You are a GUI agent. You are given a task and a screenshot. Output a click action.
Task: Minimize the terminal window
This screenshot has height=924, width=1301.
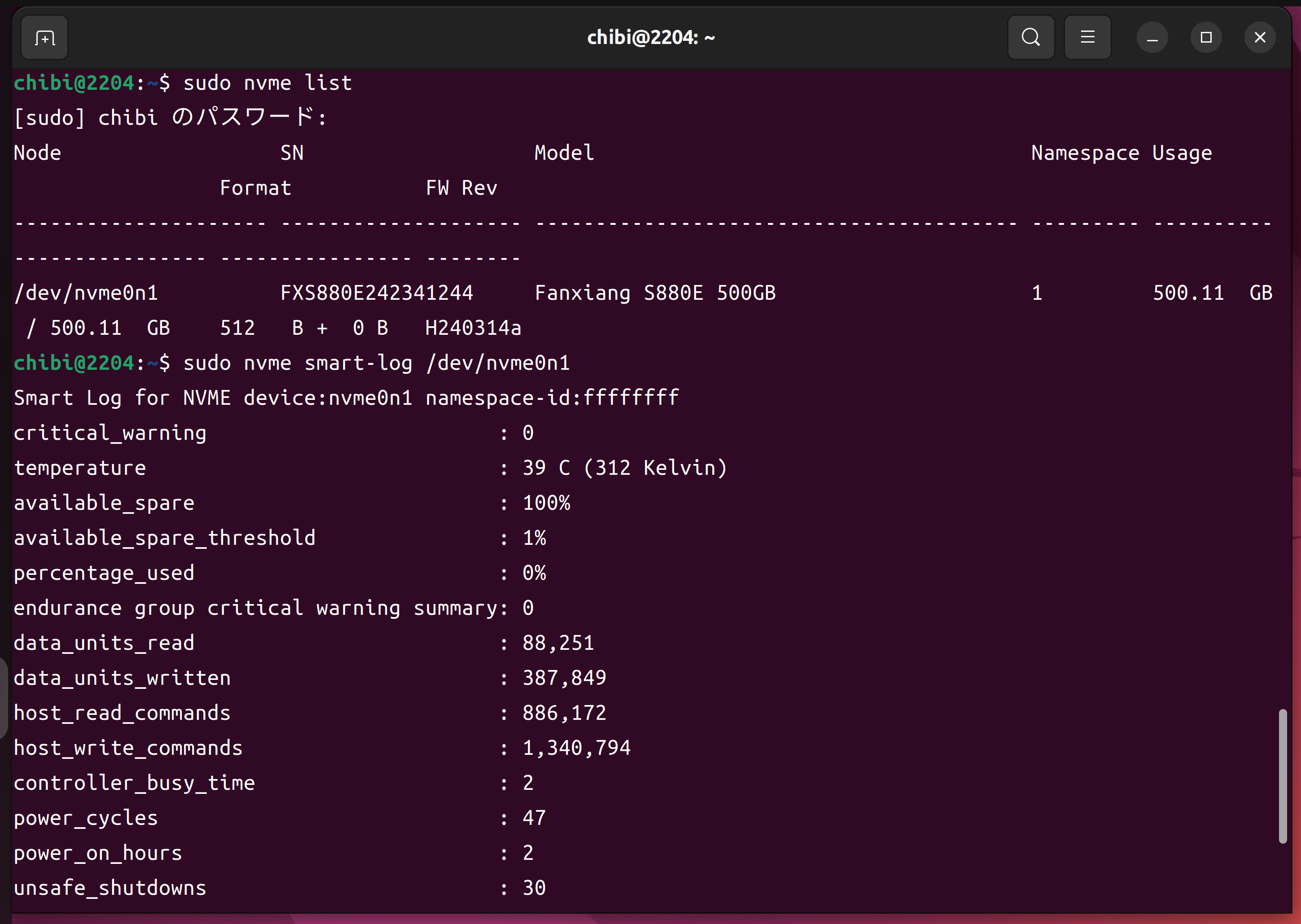pyautogui.click(x=1152, y=38)
